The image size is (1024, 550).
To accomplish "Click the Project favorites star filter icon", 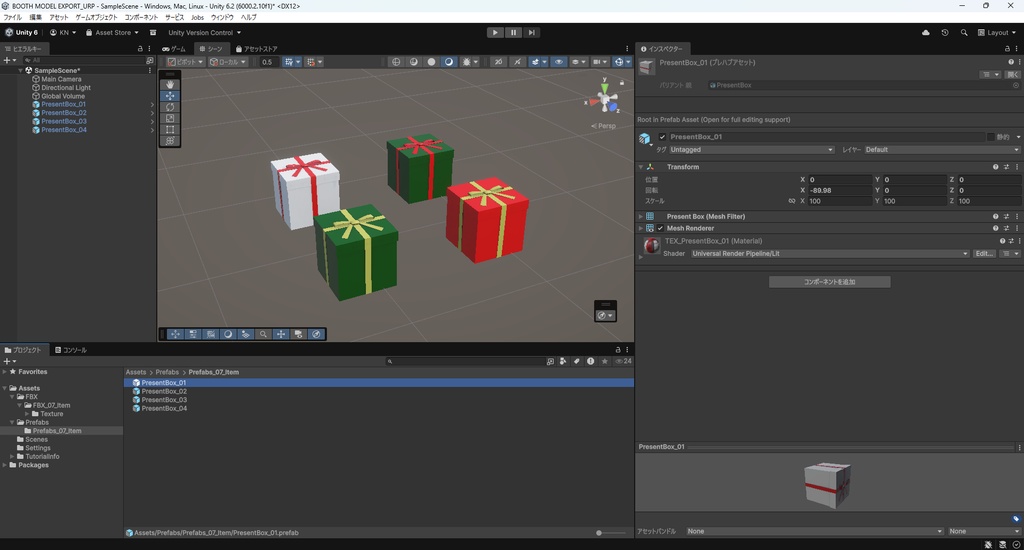I will click(605, 361).
